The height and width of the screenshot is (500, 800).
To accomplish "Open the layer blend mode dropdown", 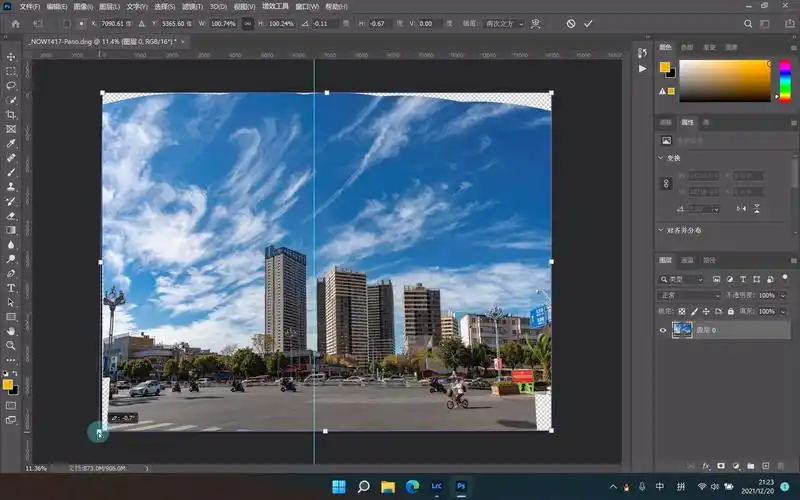I will tap(688, 296).
